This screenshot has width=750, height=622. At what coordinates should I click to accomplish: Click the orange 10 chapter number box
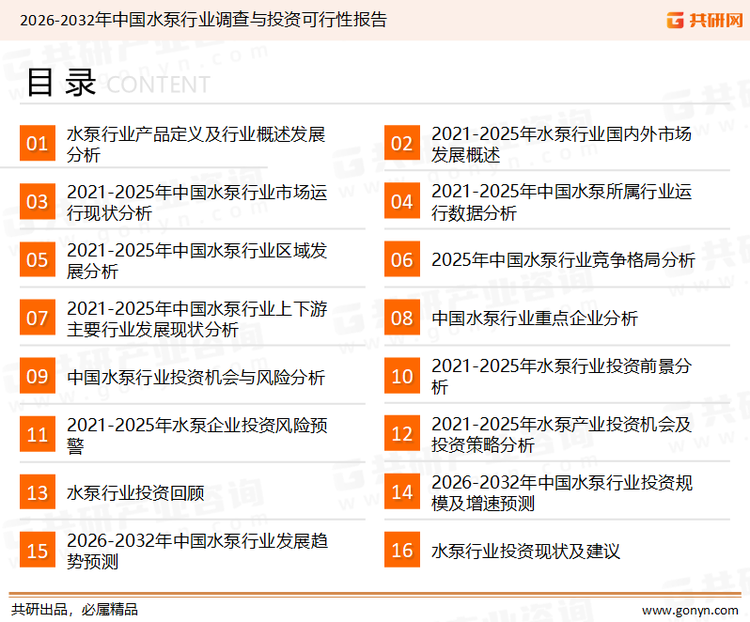pyautogui.click(x=402, y=376)
